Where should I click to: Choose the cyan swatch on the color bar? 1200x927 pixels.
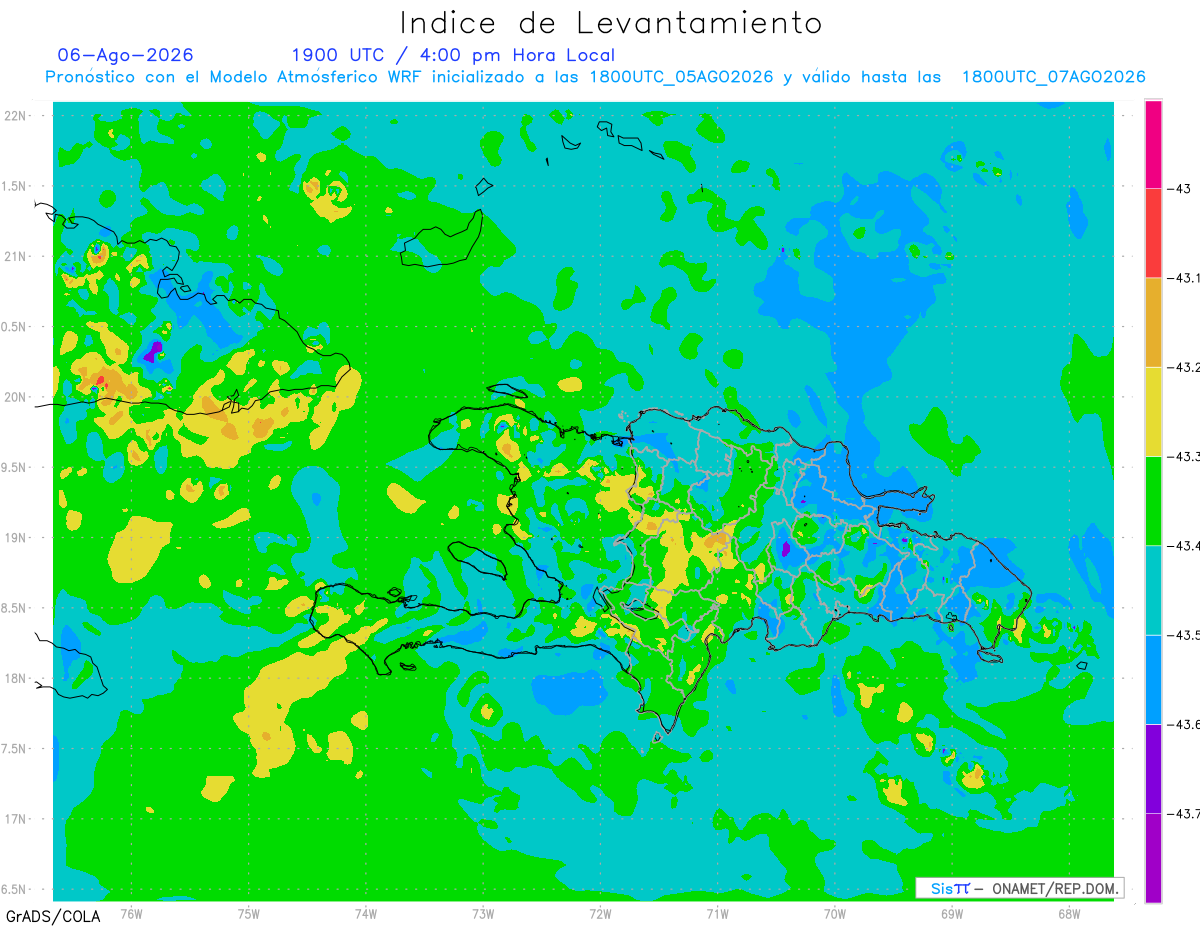[1153, 590]
